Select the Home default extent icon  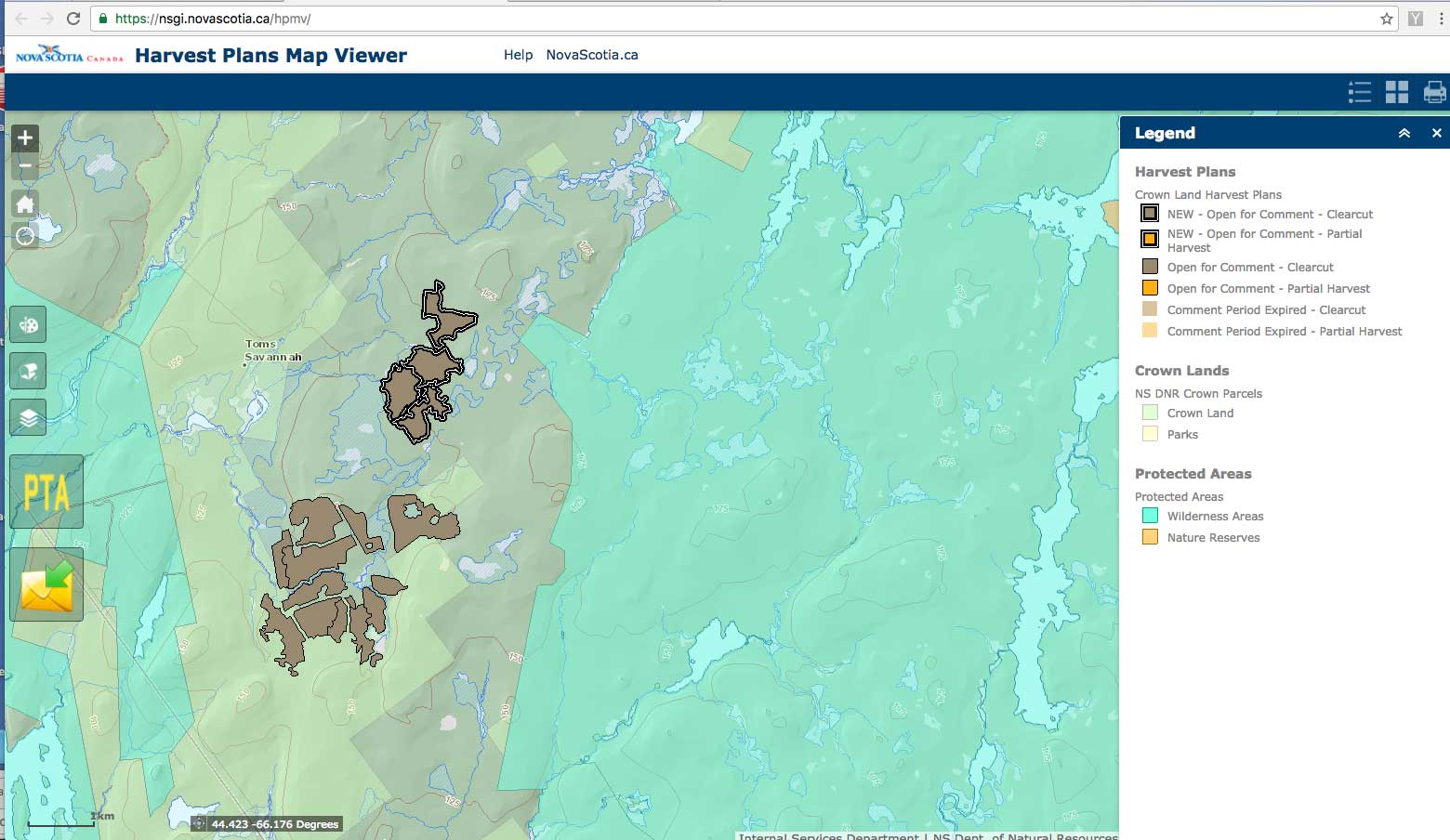click(24, 203)
